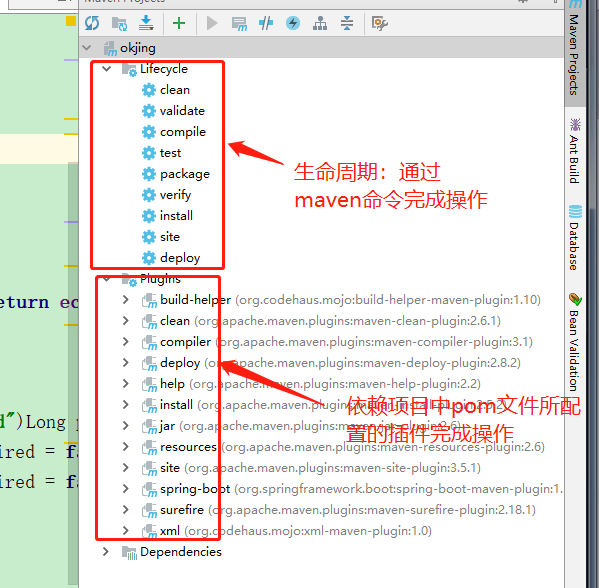Toggle offline mode icon

pos(266,23)
